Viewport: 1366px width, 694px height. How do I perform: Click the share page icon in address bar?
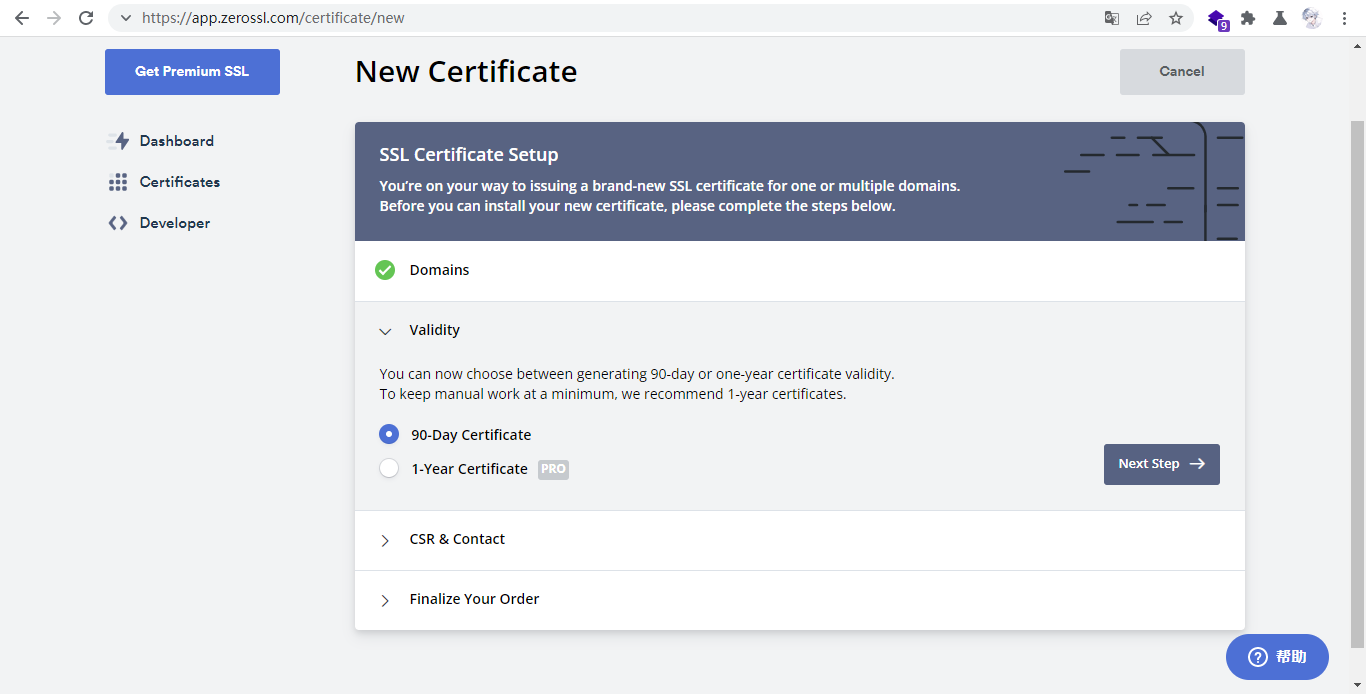(1144, 18)
